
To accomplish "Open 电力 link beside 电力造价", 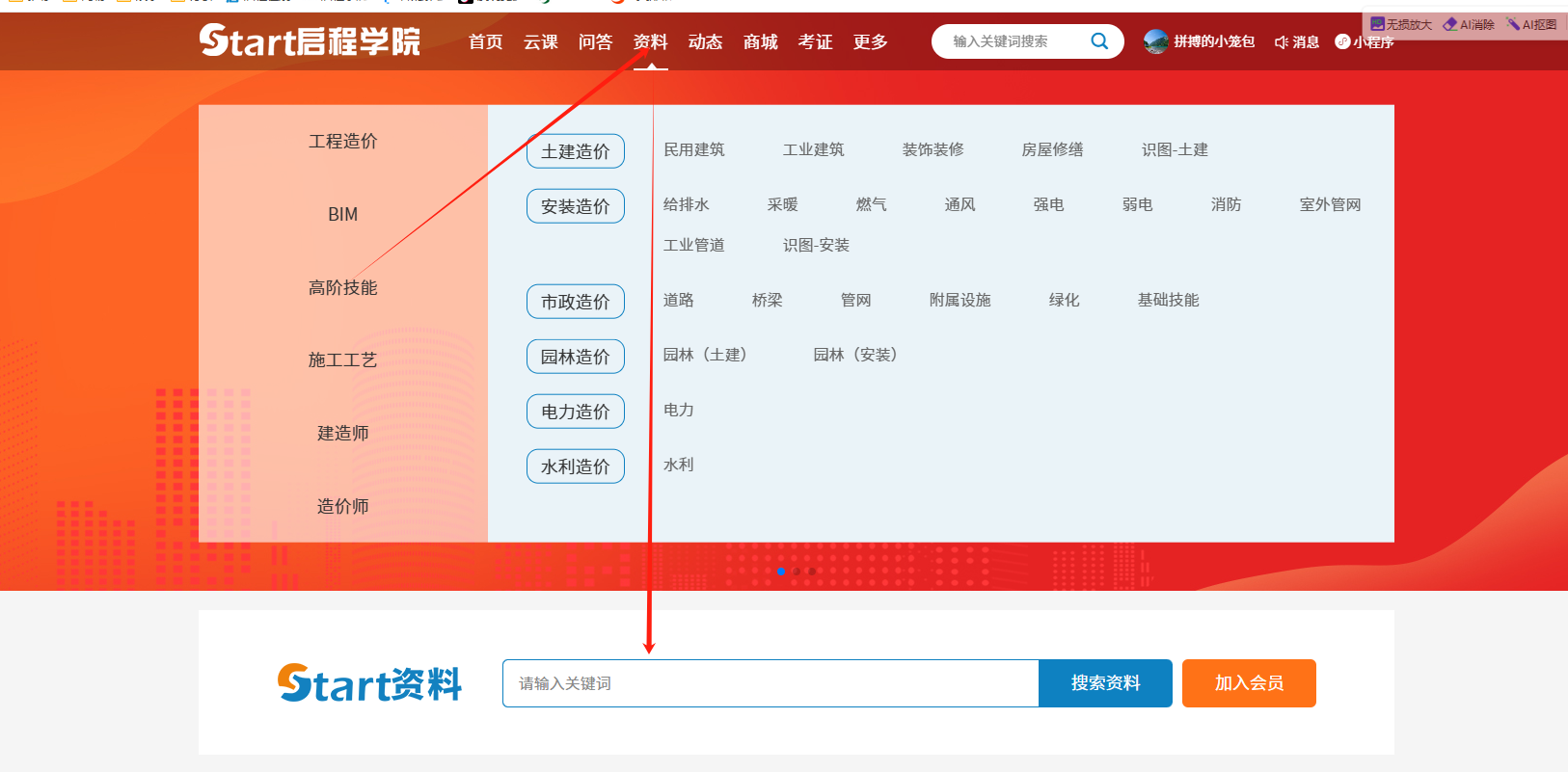I will pyautogui.click(x=679, y=410).
